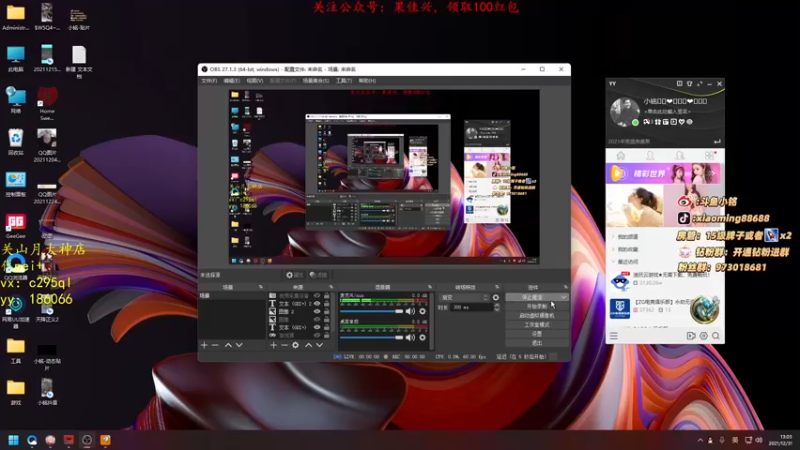Toggle visibility of the browser source in last row
This screenshot has height=450, width=800.
(x=317, y=335)
